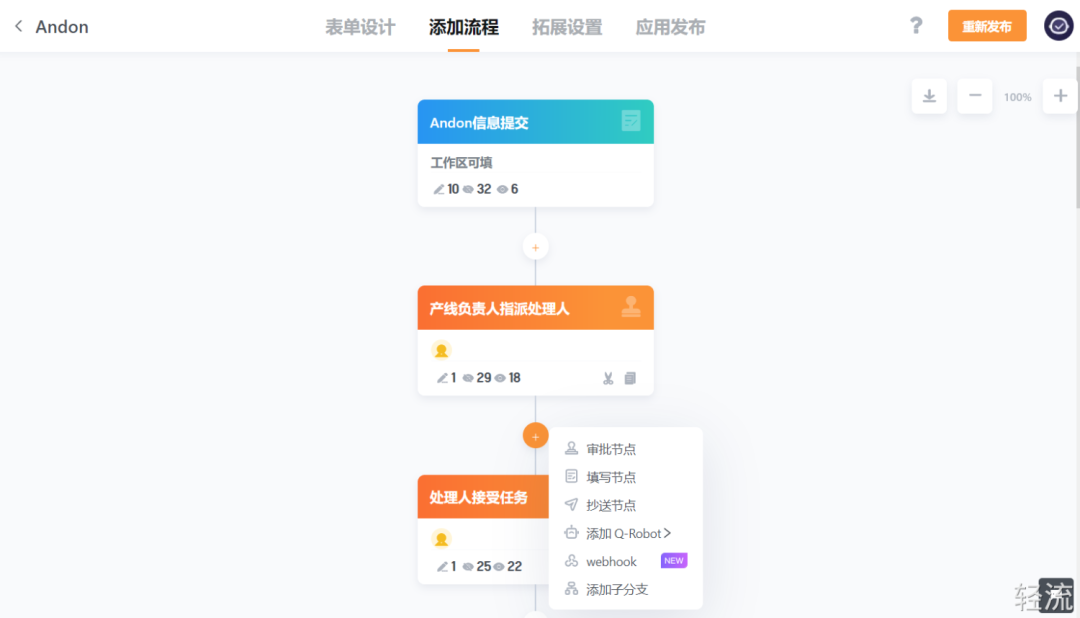Click the user avatar icon
The image size is (1080, 618).
click(1058, 26)
